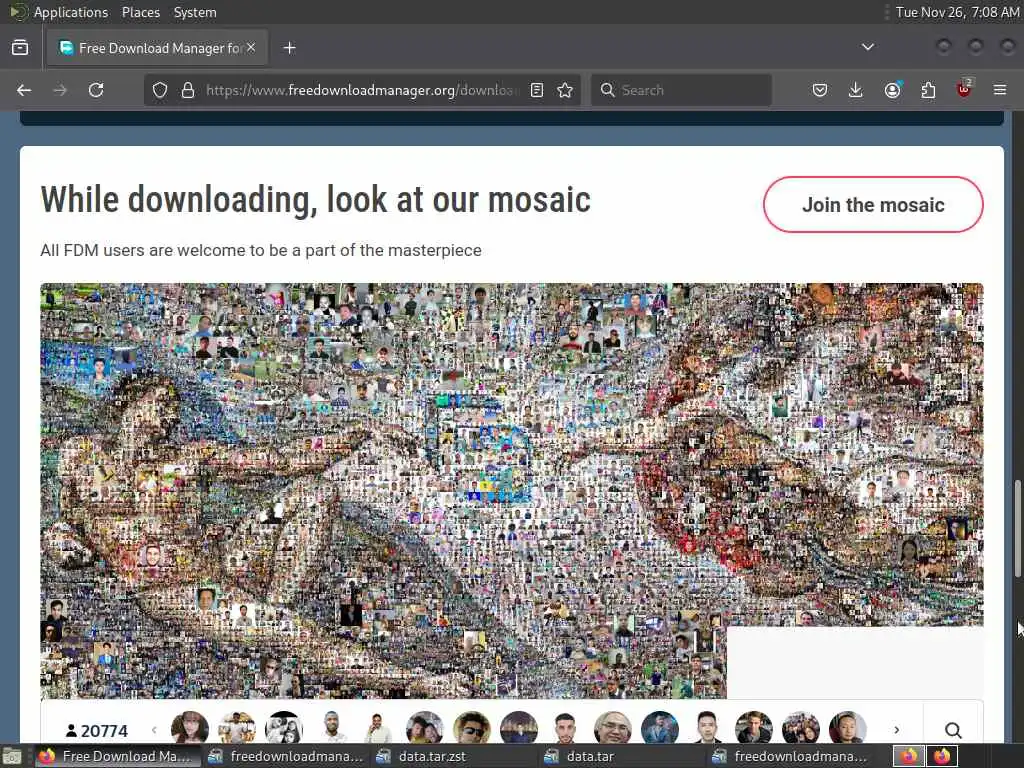Viewport: 1024px width, 768px height.
Task: Click the Join the mosaic button
Action: pyautogui.click(x=873, y=204)
